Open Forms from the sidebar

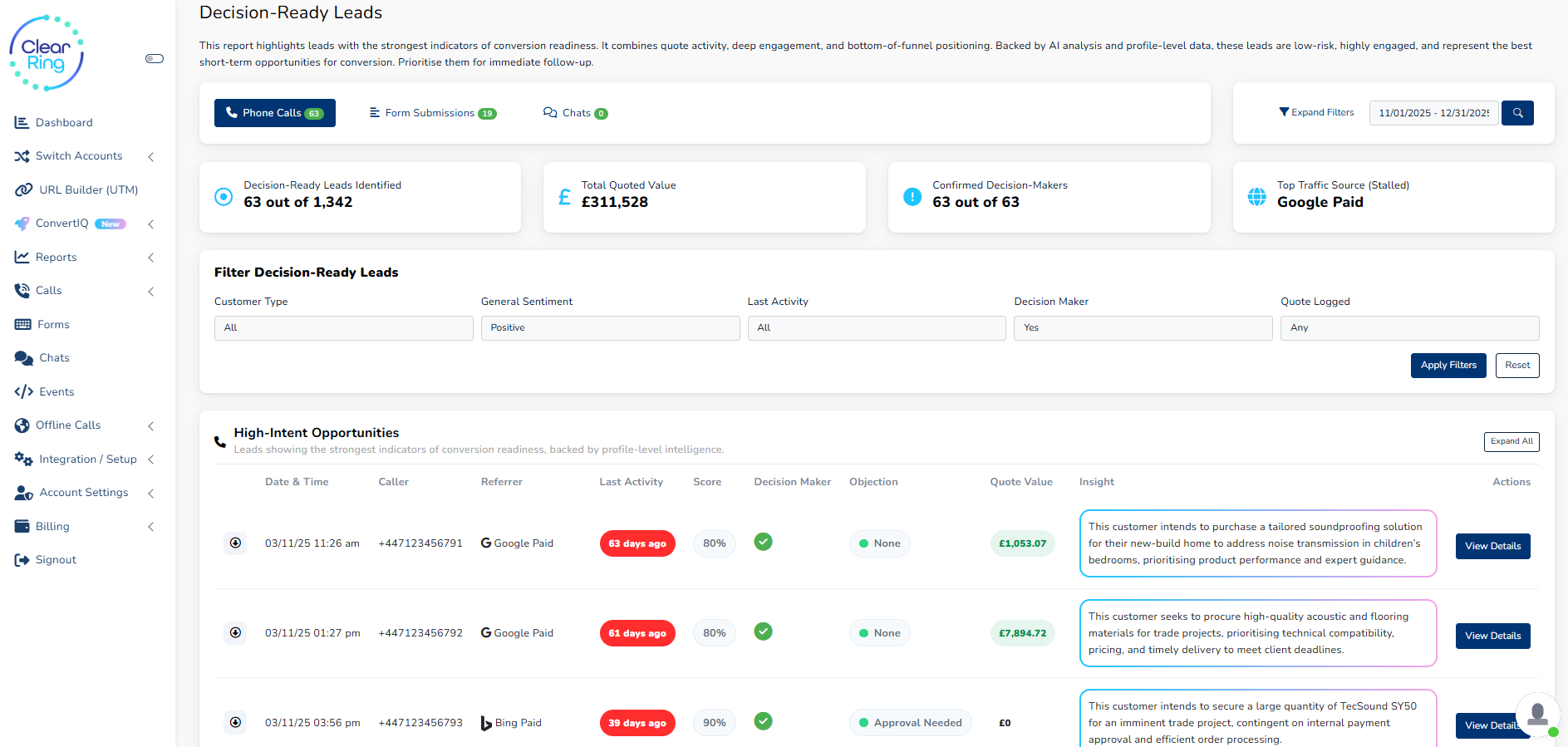coord(53,325)
